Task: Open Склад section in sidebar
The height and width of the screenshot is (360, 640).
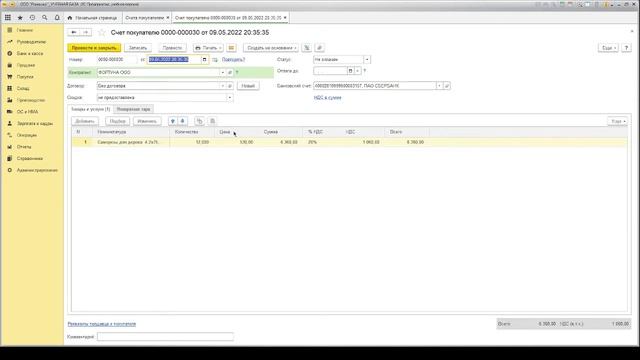Action: pos(23,89)
